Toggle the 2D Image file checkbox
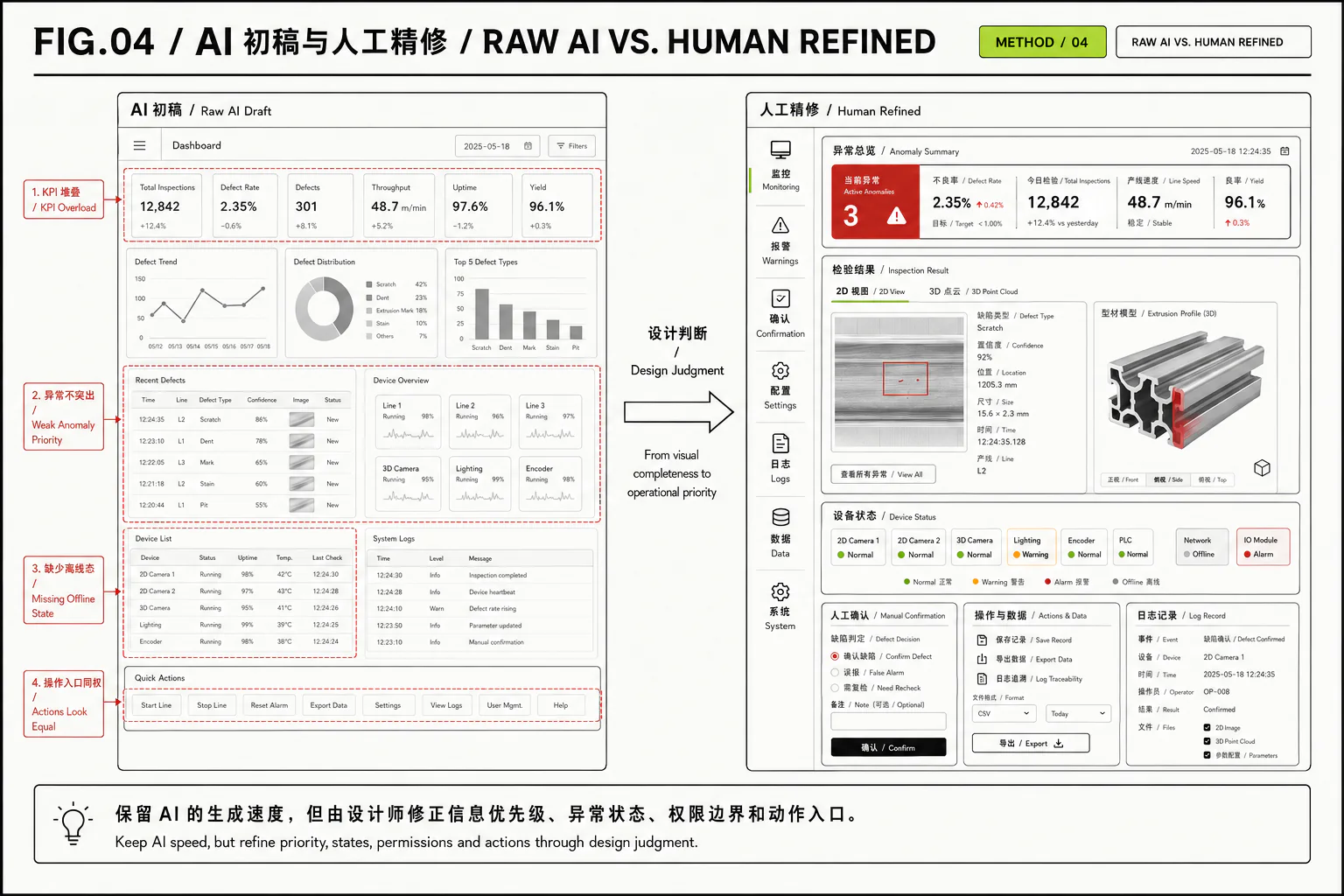The width and height of the screenshot is (1344, 896). coord(1207,727)
